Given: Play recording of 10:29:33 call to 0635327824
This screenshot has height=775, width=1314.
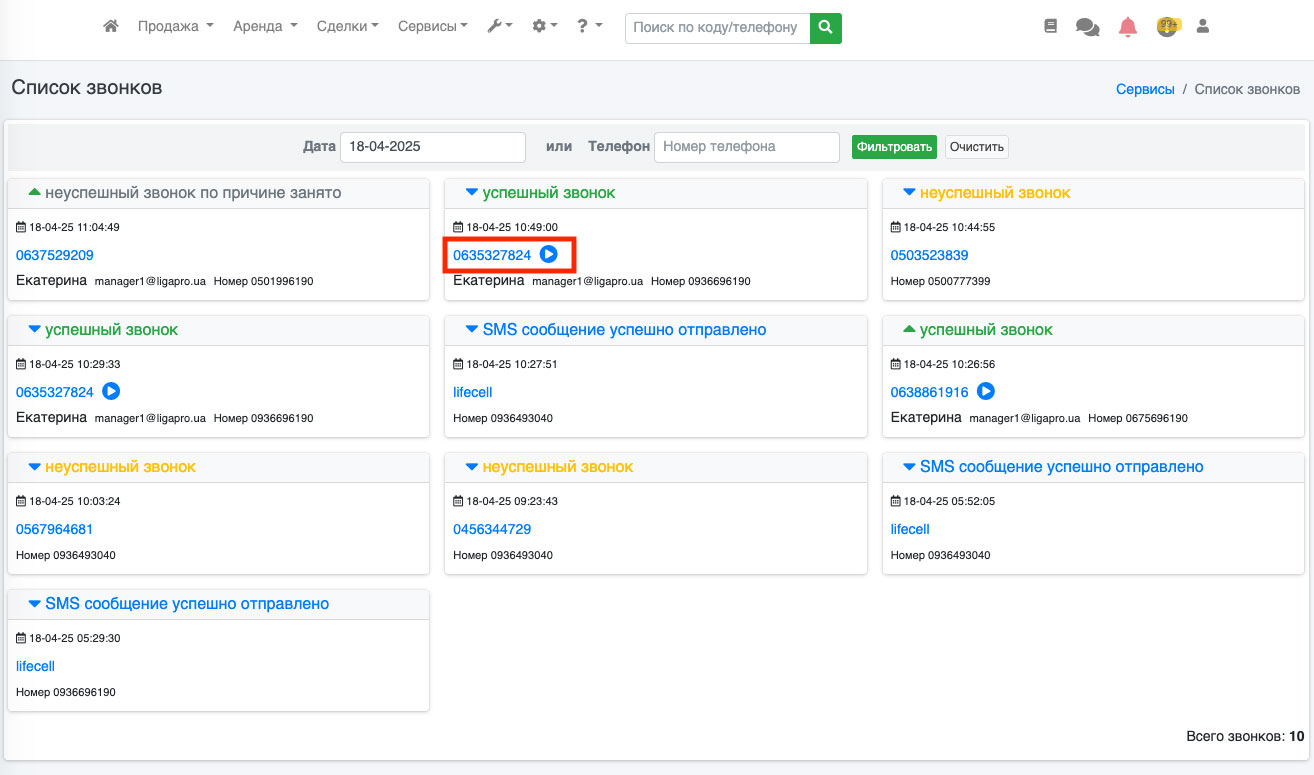Looking at the screenshot, I should coord(111,392).
